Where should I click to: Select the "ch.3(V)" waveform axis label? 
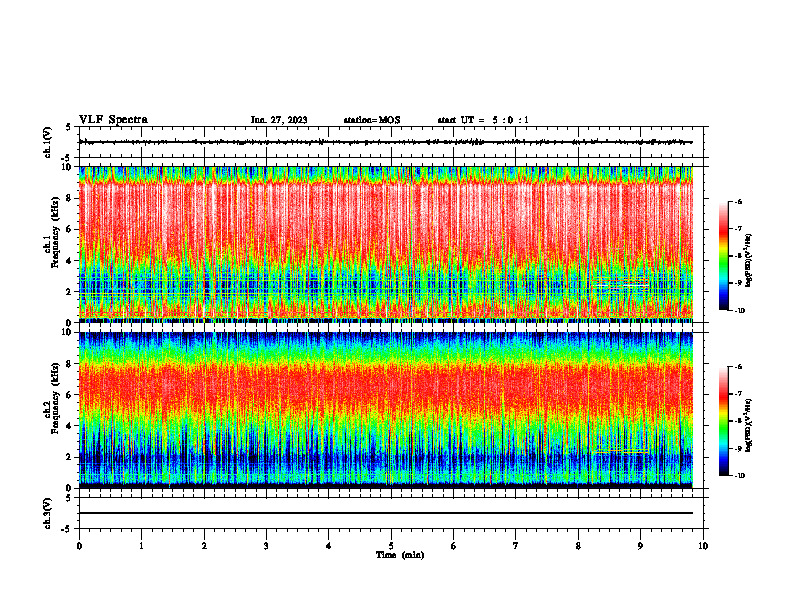[48, 513]
